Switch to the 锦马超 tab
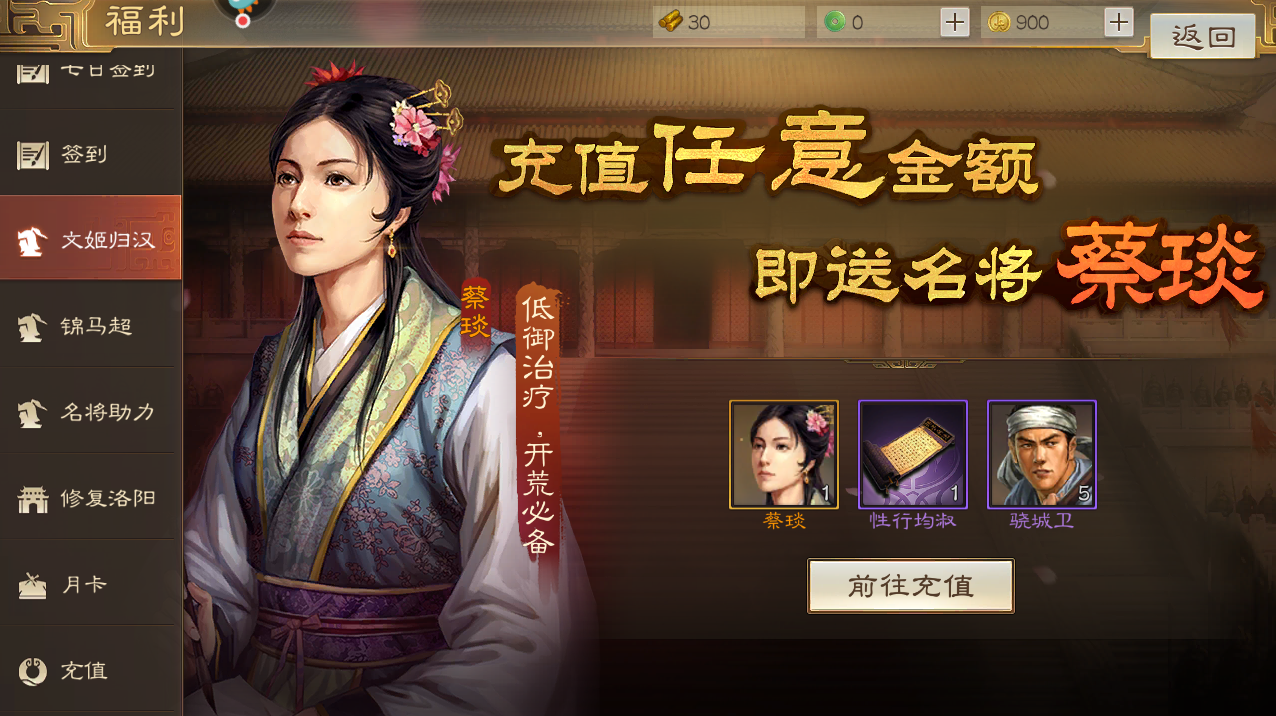1276x716 pixels. click(90, 326)
